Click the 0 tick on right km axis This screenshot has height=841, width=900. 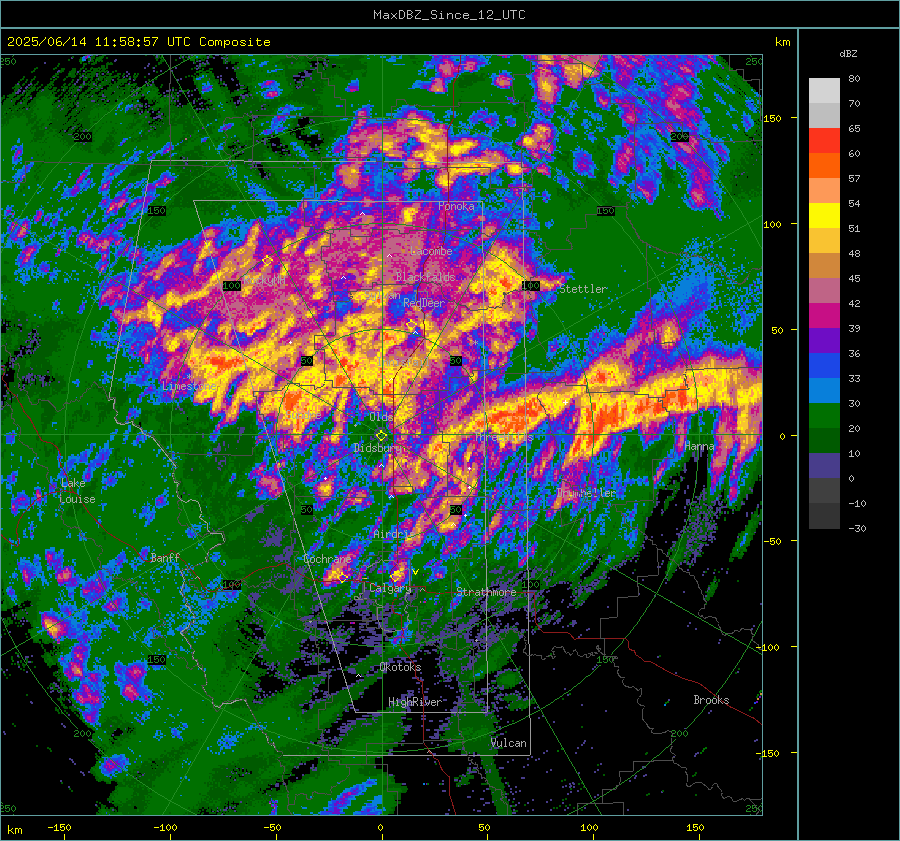pyautogui.click(x=782, y=436)
